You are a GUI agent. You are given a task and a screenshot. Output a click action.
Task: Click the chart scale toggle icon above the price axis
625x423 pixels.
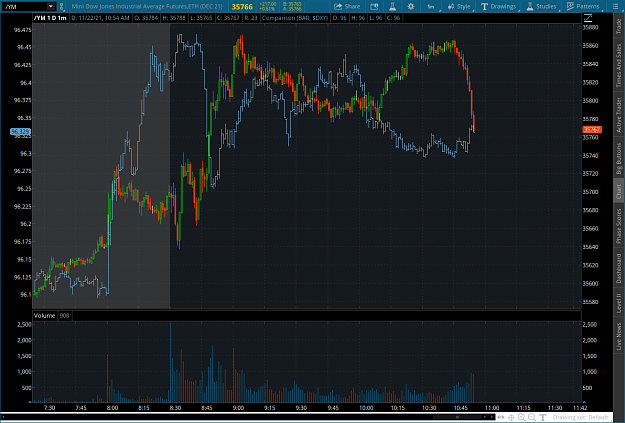(588, 18)
